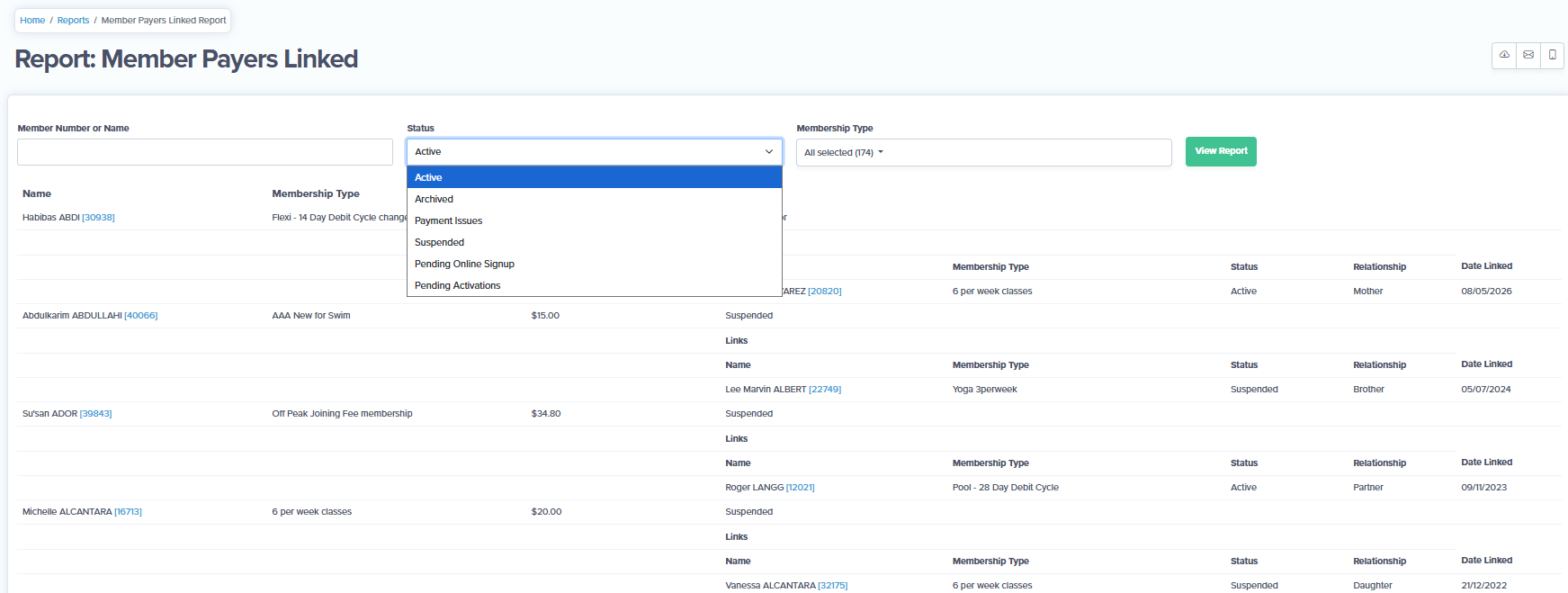Click the Daughter relationship cell
This screenshot has height=593, width=1568.
click(1373, 586)
